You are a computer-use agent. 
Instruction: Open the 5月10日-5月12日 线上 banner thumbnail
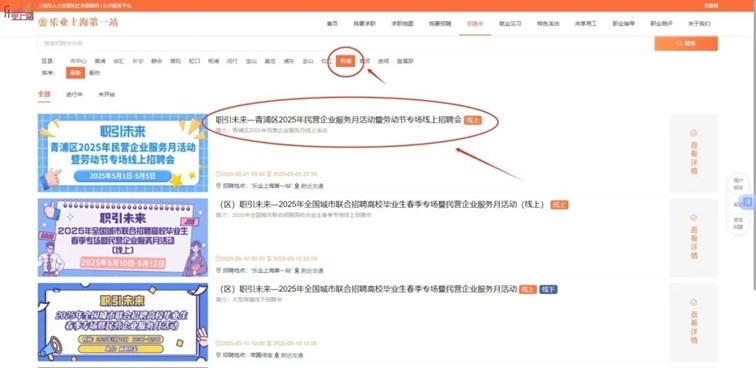pyautogui.click(x=123, y=237)
